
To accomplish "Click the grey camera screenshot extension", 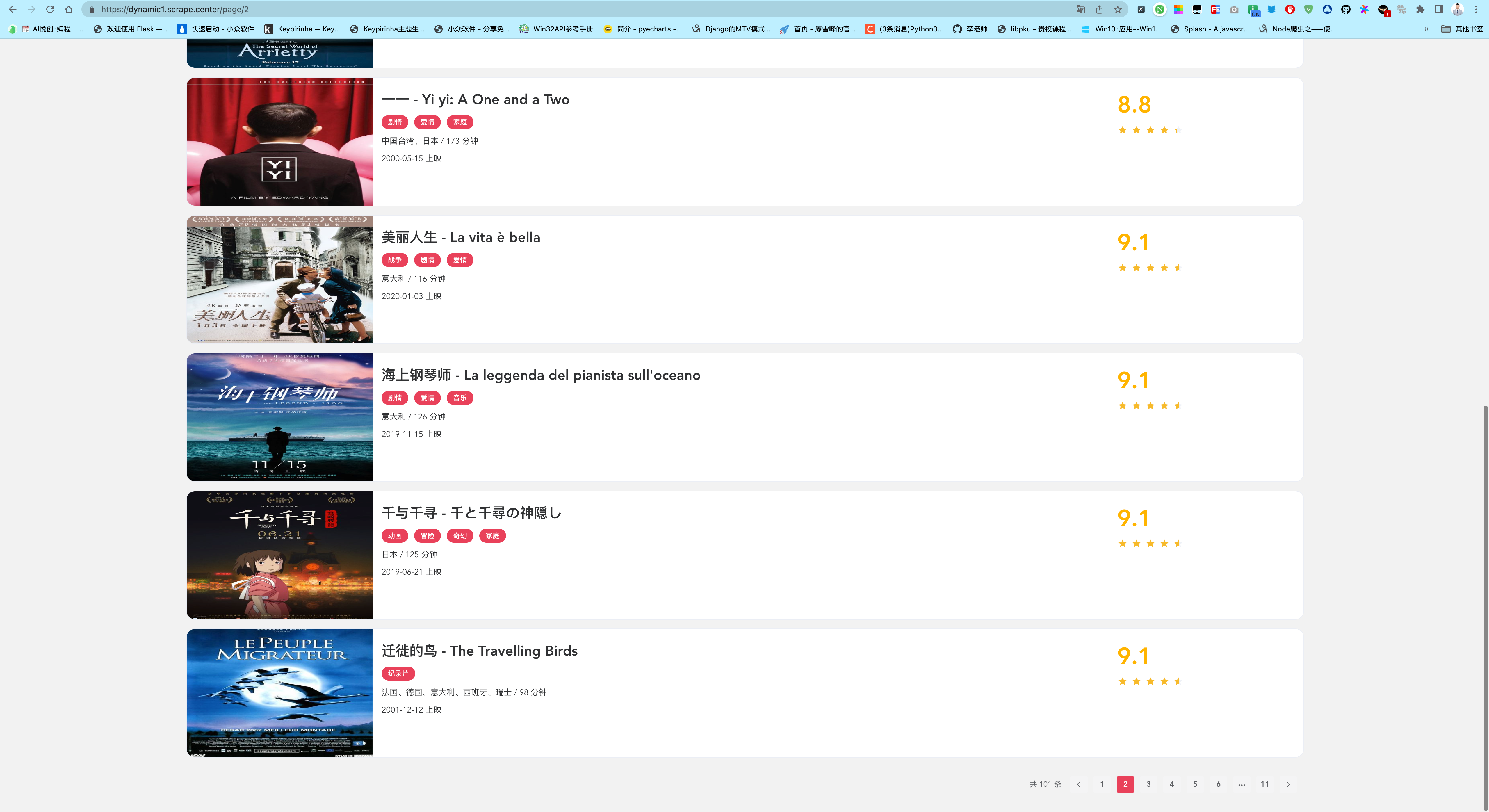I will point(1234,9).
